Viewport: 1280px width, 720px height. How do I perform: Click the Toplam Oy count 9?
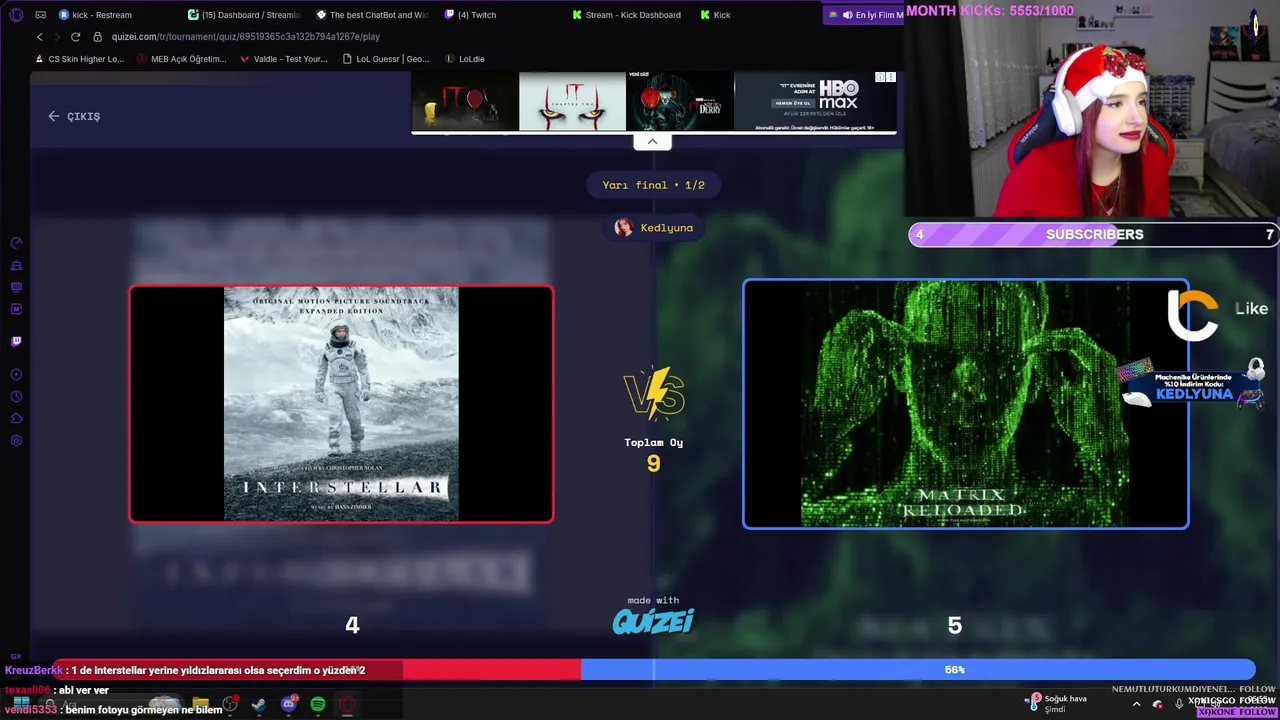pos(654,463)
